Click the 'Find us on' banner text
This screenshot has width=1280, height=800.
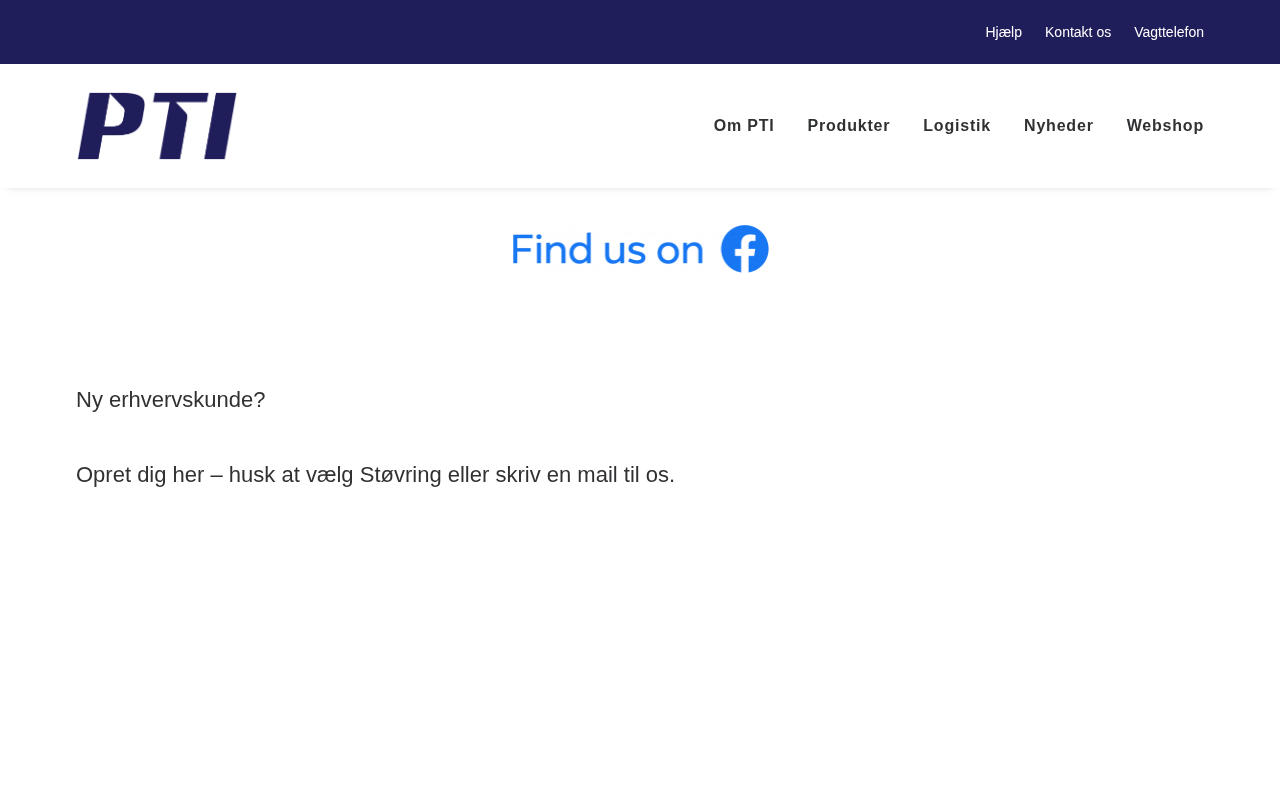tap(608, 249)
